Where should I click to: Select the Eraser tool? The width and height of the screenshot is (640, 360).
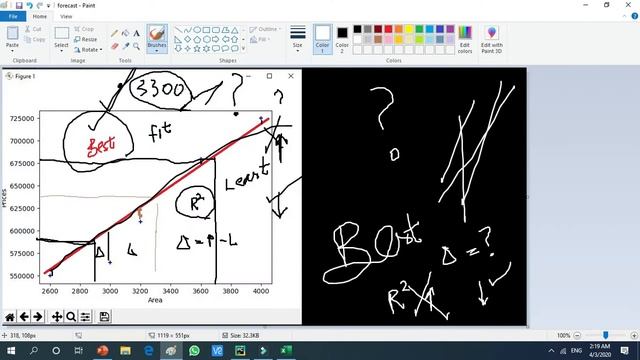[114, 47]
